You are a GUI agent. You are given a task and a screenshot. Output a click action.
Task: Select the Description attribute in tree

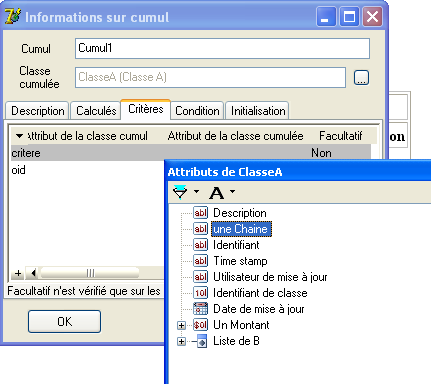(x=240, y=213)
